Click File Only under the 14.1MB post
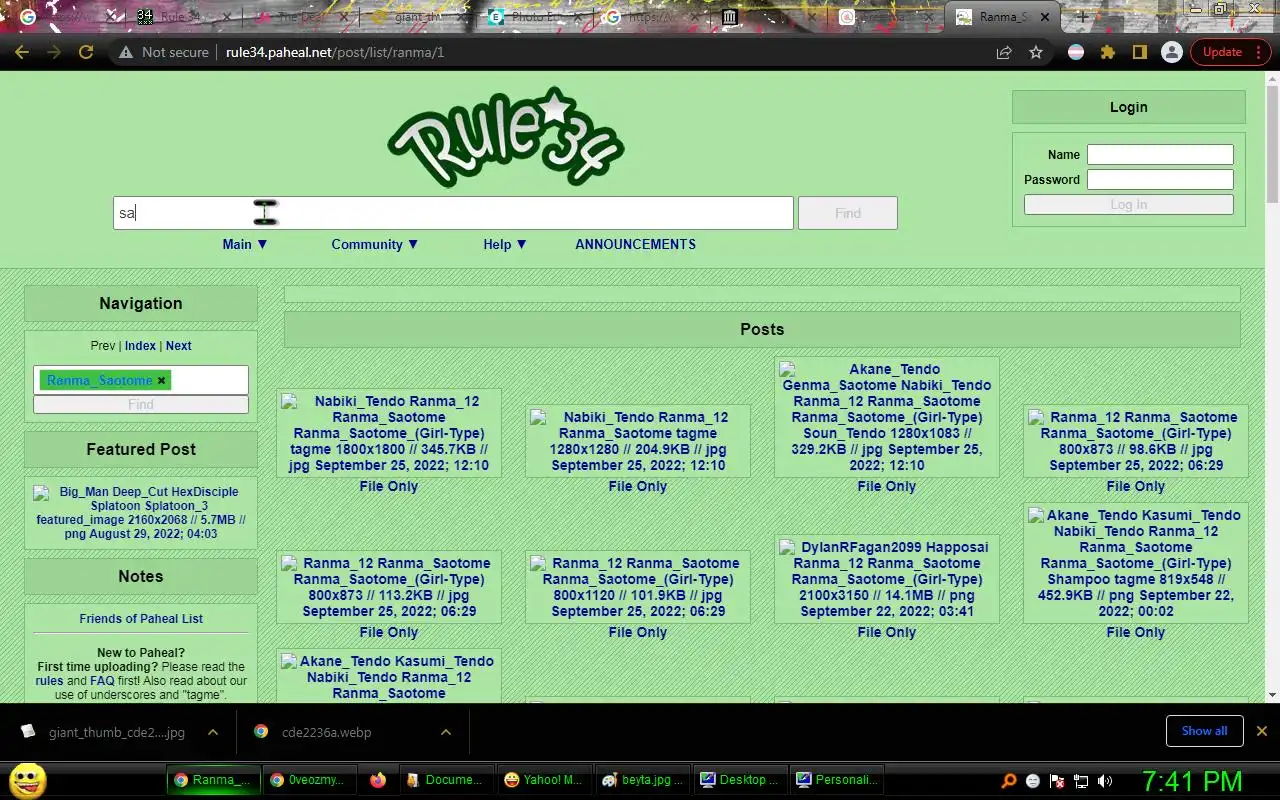This screenshot has height=800, width=1280. [887, 632]
